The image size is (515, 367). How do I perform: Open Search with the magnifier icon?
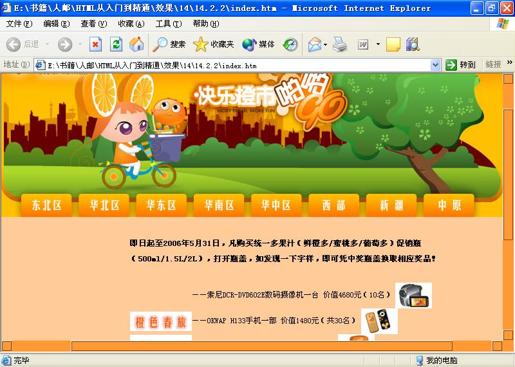click(160, 44)
